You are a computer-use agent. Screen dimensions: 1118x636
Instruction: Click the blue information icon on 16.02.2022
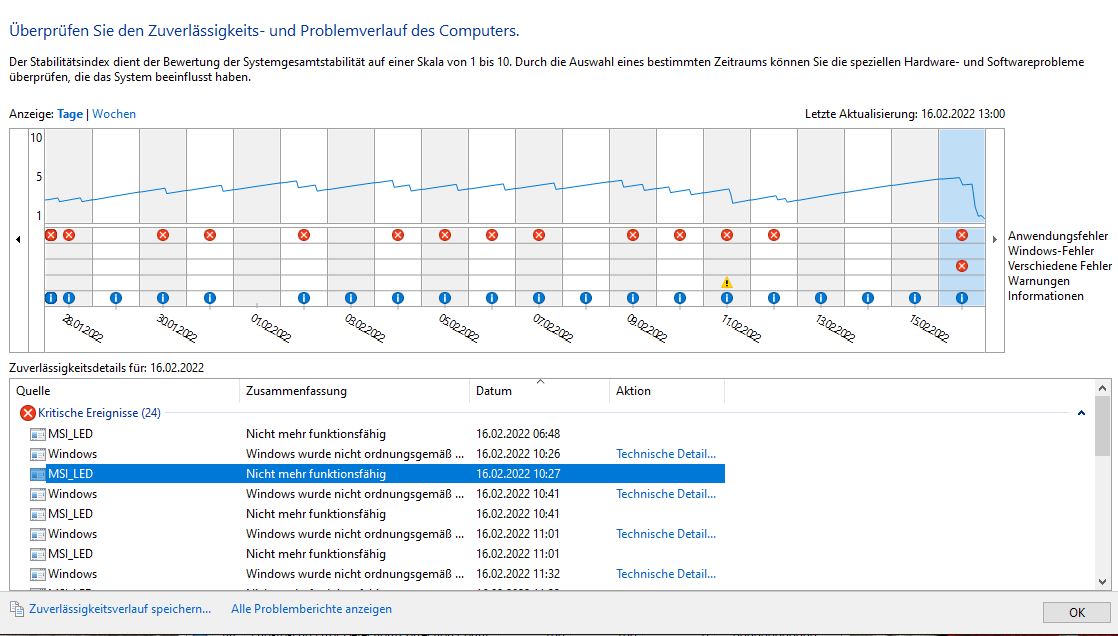(x=962, y=298)
